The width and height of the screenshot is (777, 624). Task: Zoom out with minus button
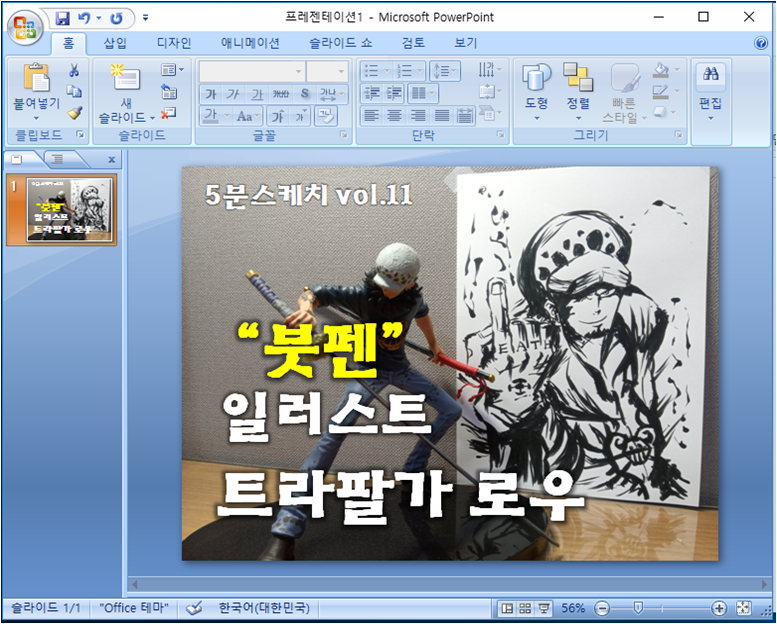point(602,608)
